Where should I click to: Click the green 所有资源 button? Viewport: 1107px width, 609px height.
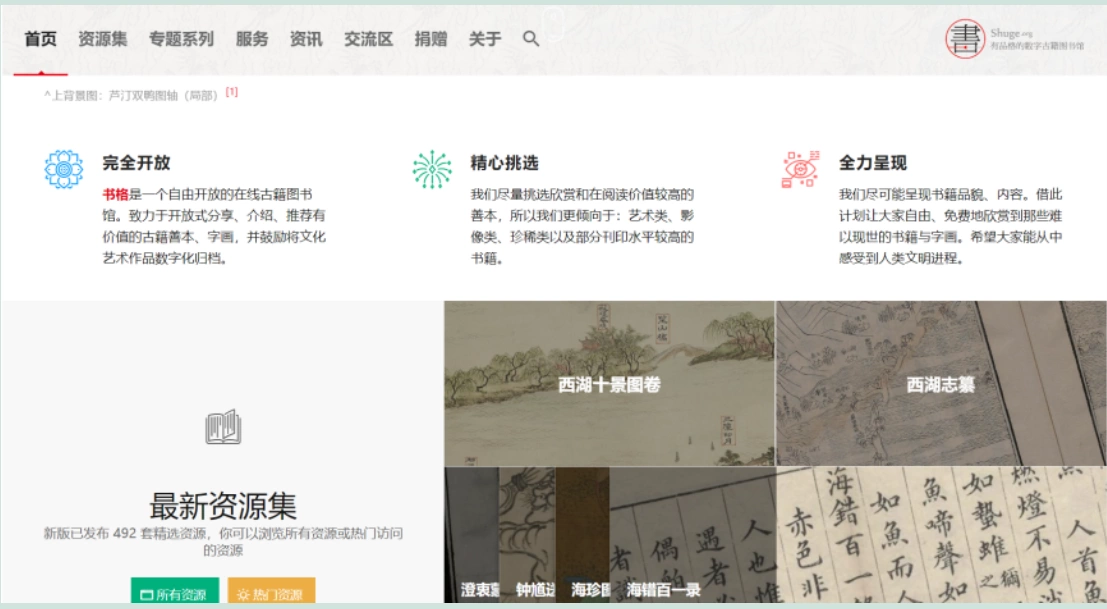pyautogui.click(x=174, y=592)
